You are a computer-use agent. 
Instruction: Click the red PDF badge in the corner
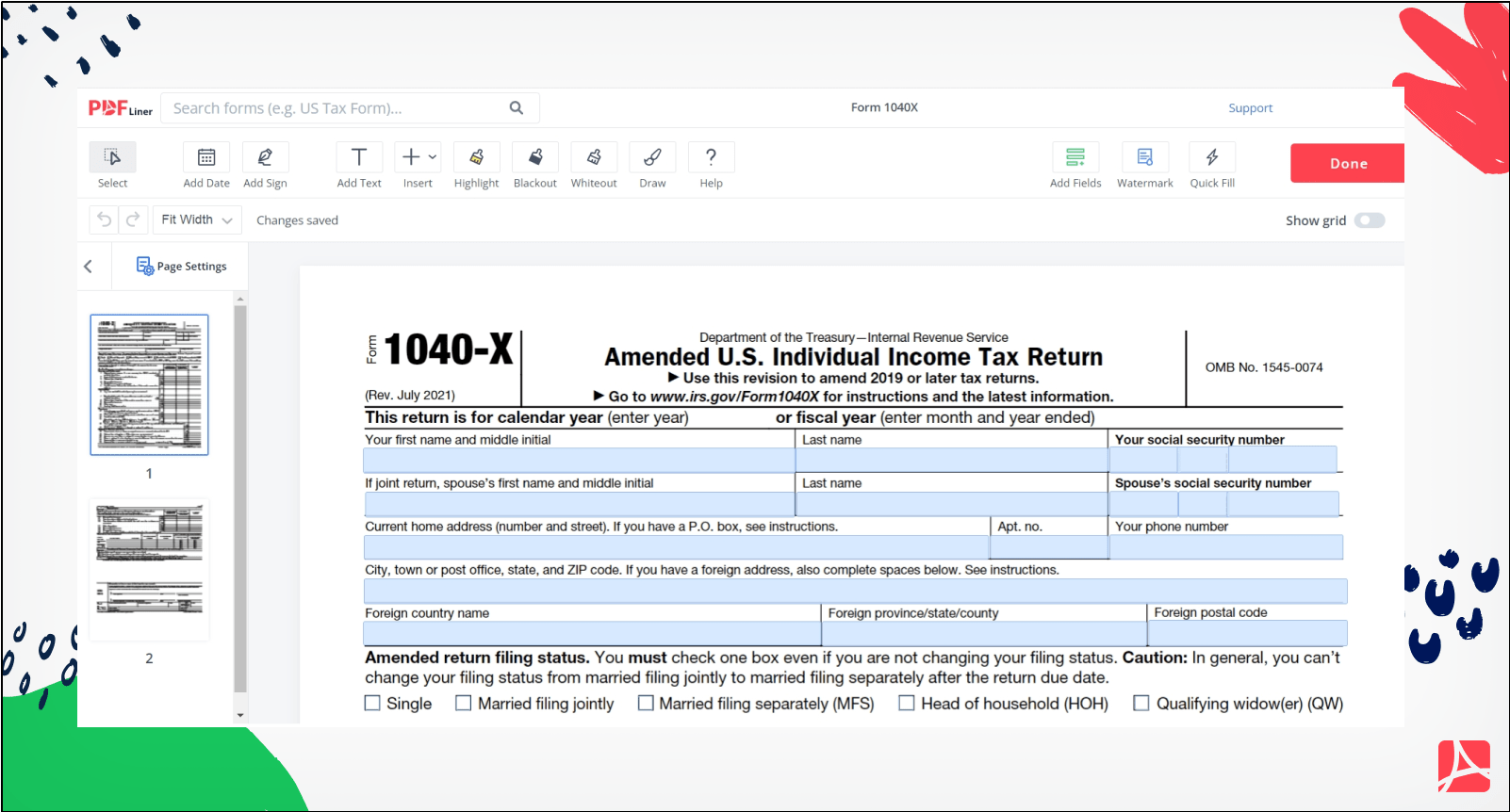[x=1464, y=766]
